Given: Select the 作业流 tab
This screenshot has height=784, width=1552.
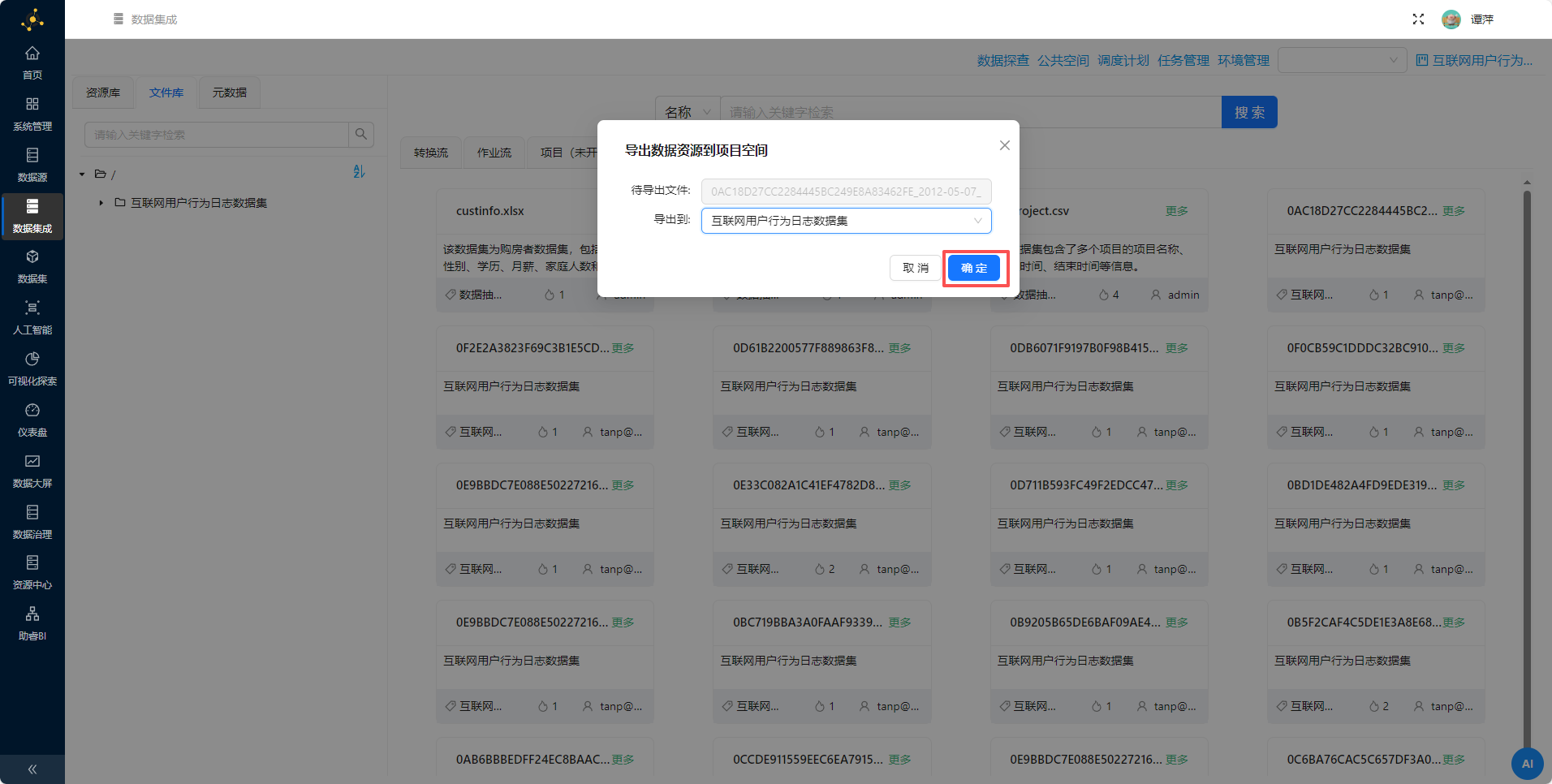Looking at the screenshot, I should click(x=494, y=153).
